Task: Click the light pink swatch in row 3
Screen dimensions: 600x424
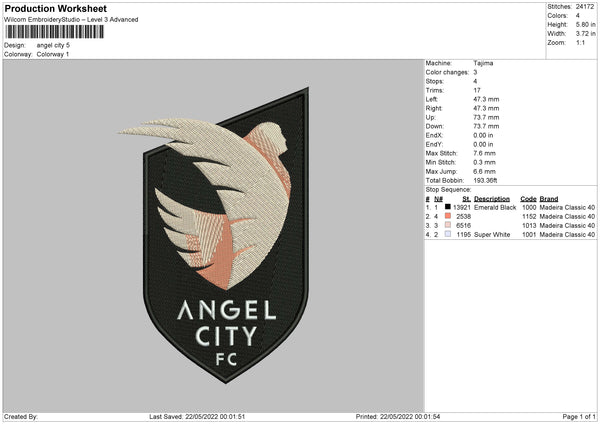Action: click(x=448, y=225)
